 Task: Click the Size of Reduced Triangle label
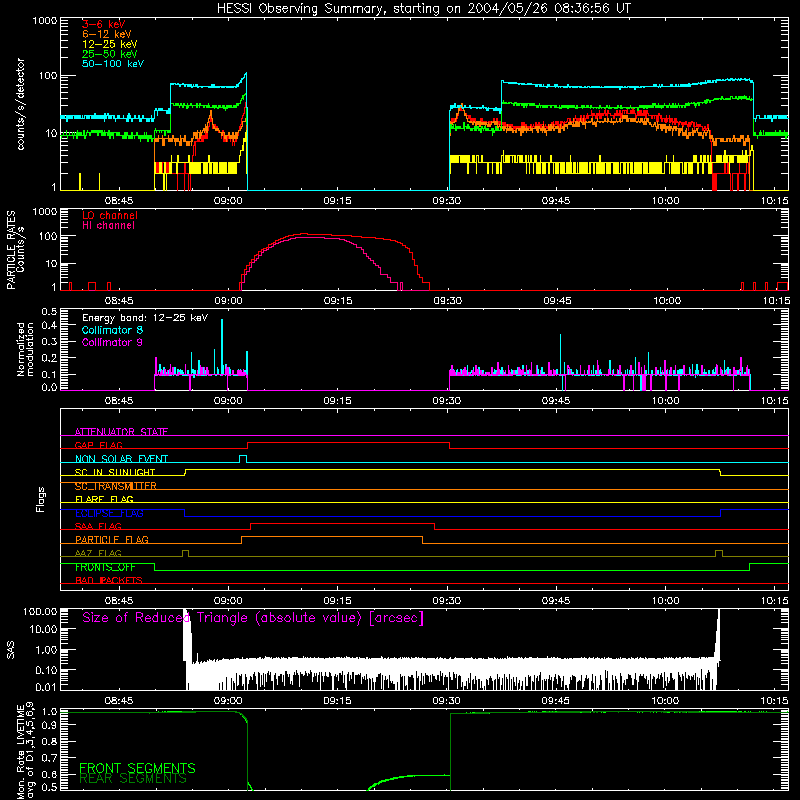coord(253,618)
